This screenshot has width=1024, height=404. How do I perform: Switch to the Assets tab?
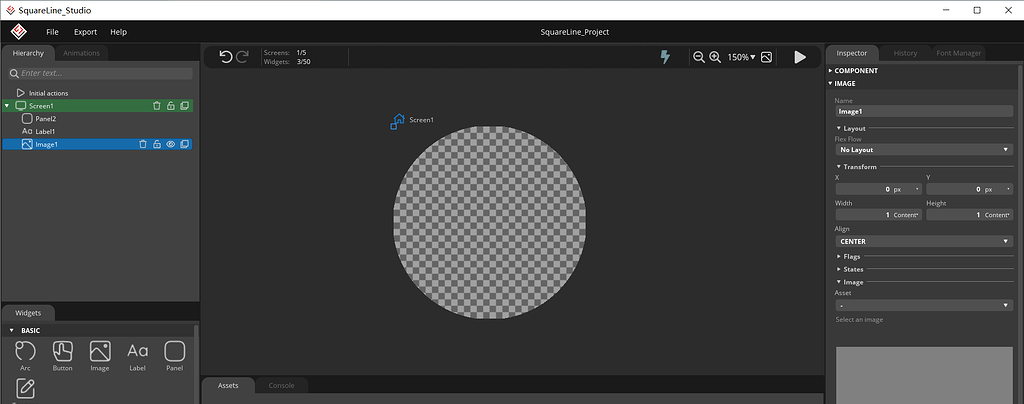click(x=228, y=386)
